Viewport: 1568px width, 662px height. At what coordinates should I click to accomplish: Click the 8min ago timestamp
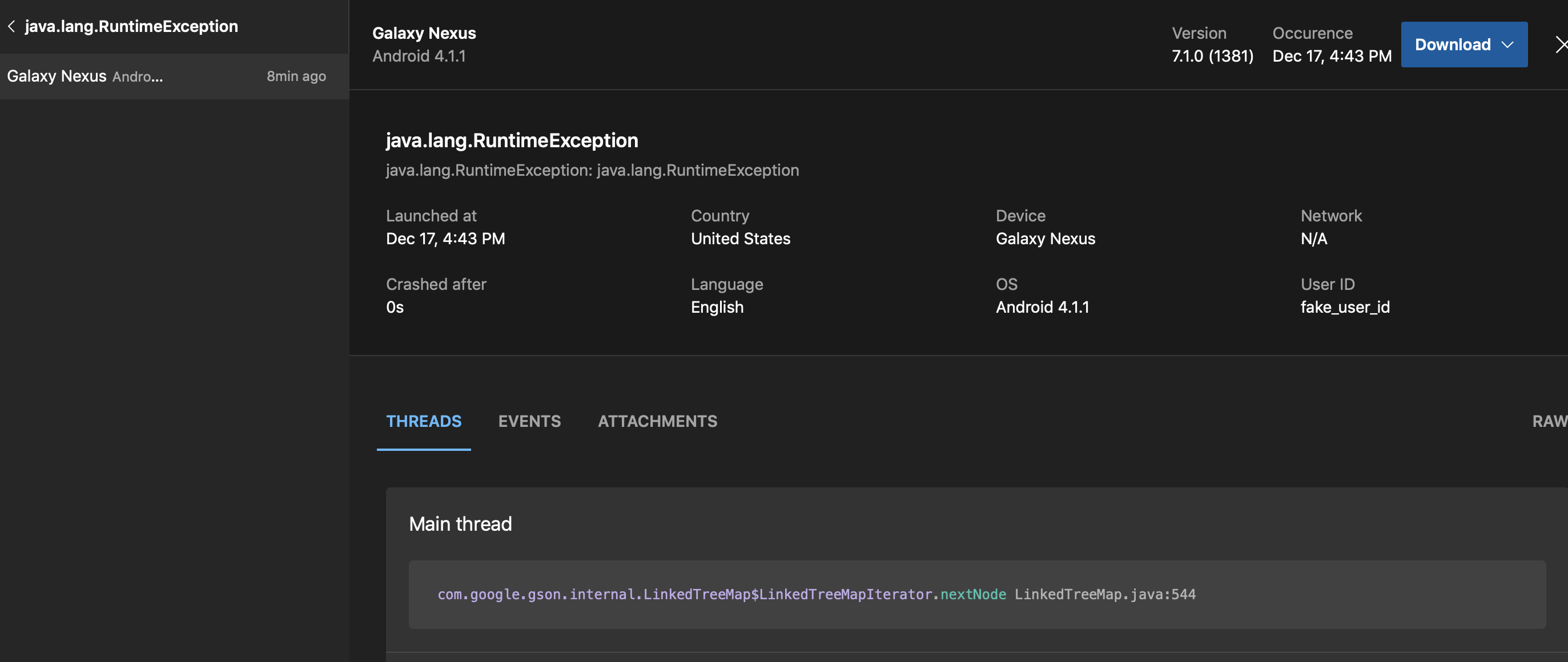(x=296, y=76)
